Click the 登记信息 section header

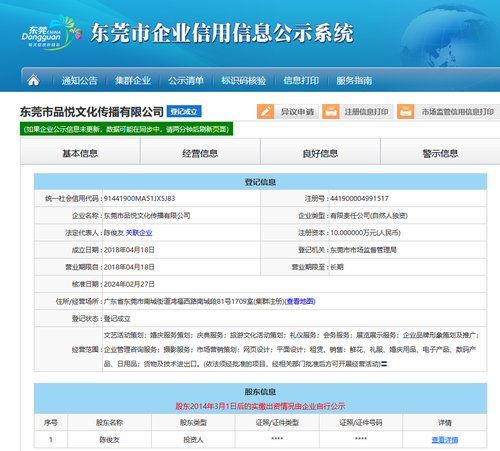260,182
